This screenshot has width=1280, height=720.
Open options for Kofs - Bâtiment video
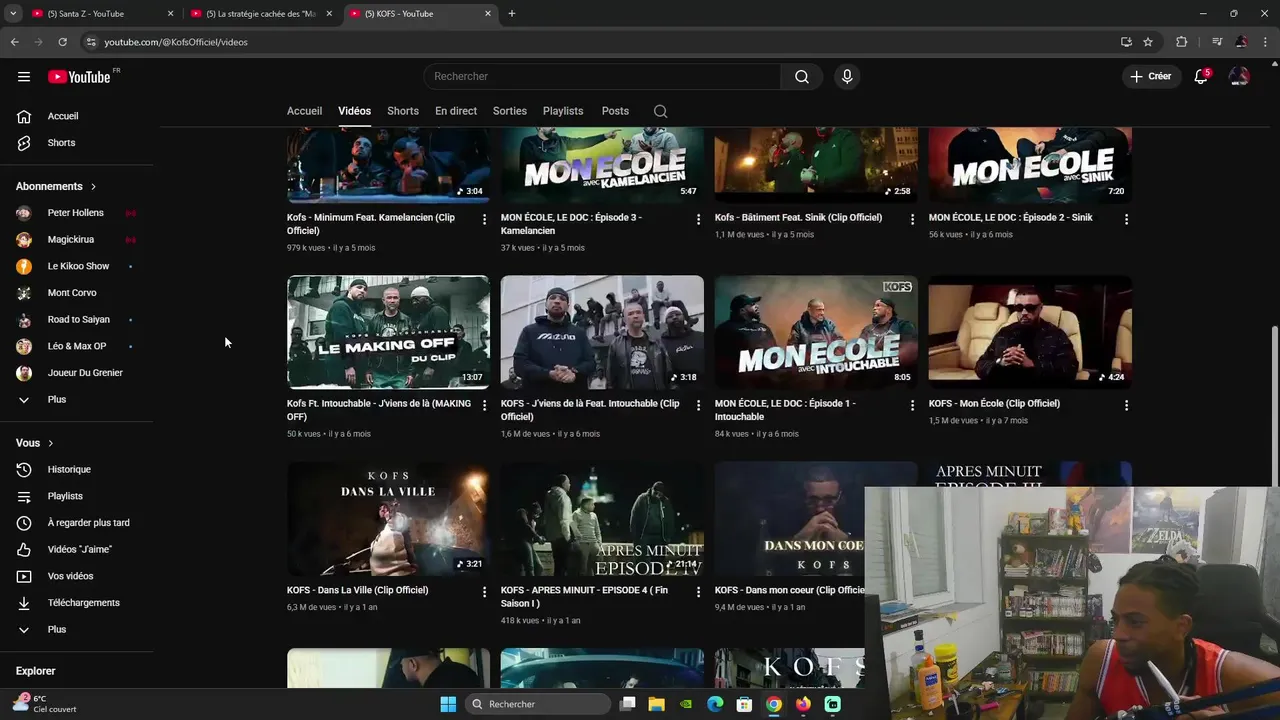912,219
